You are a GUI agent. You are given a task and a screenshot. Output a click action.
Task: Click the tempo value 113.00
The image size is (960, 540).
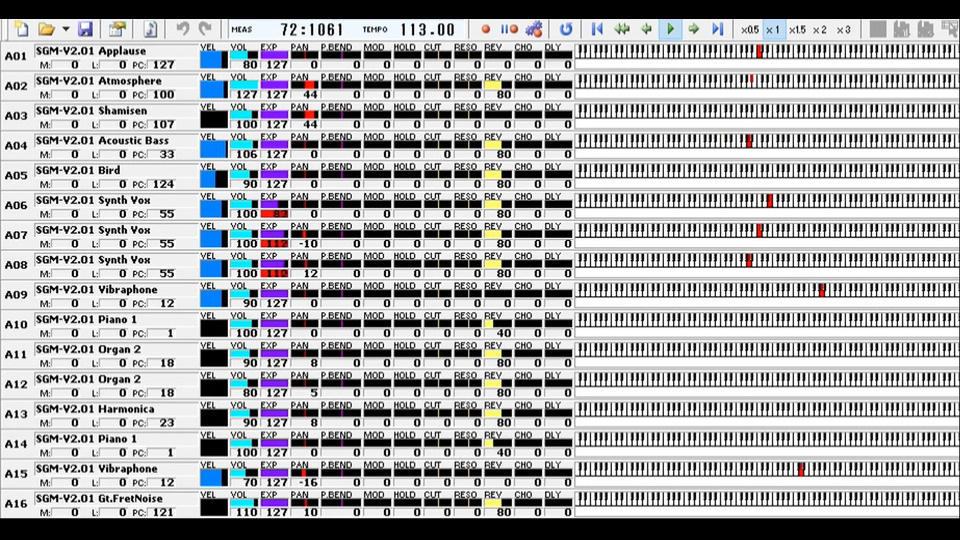pos(428,29)
